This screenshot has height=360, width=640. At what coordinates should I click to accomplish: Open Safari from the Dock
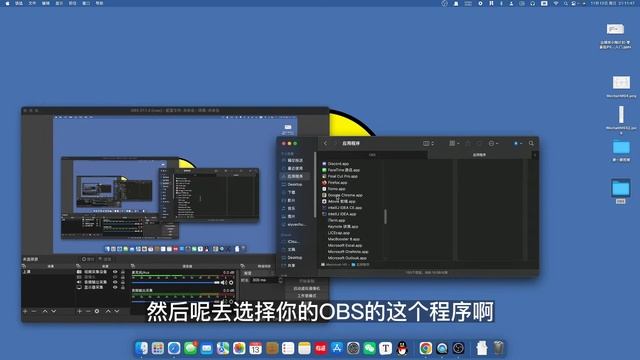click(174, 348)
